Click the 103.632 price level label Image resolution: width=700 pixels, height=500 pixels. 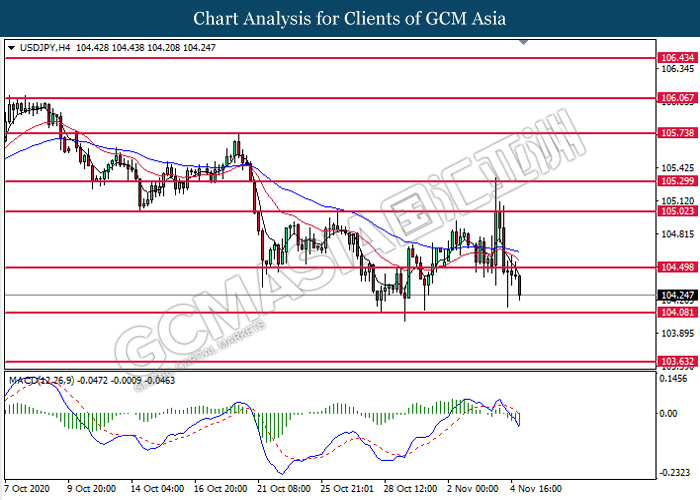677,361
